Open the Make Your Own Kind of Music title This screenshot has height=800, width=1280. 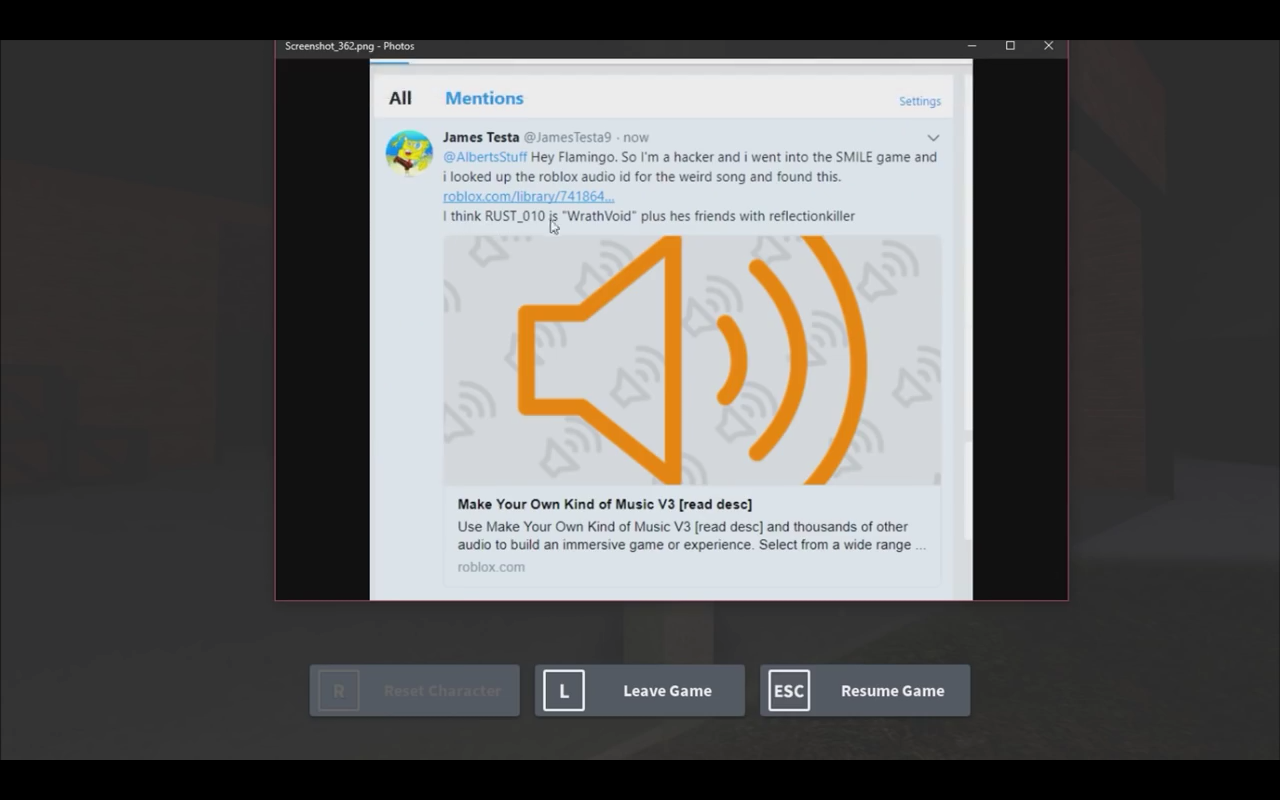point(604,504)
